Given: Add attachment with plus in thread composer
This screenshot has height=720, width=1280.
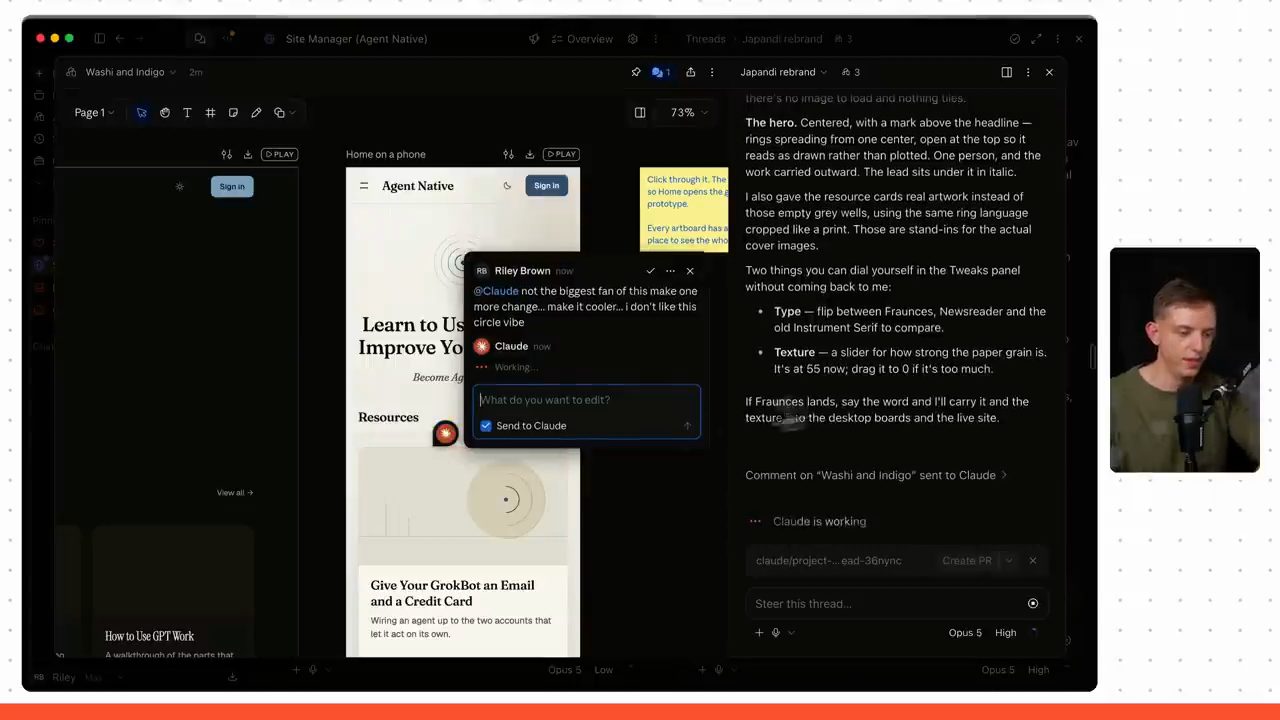Looking at the screenshot, I should point(759,632).
